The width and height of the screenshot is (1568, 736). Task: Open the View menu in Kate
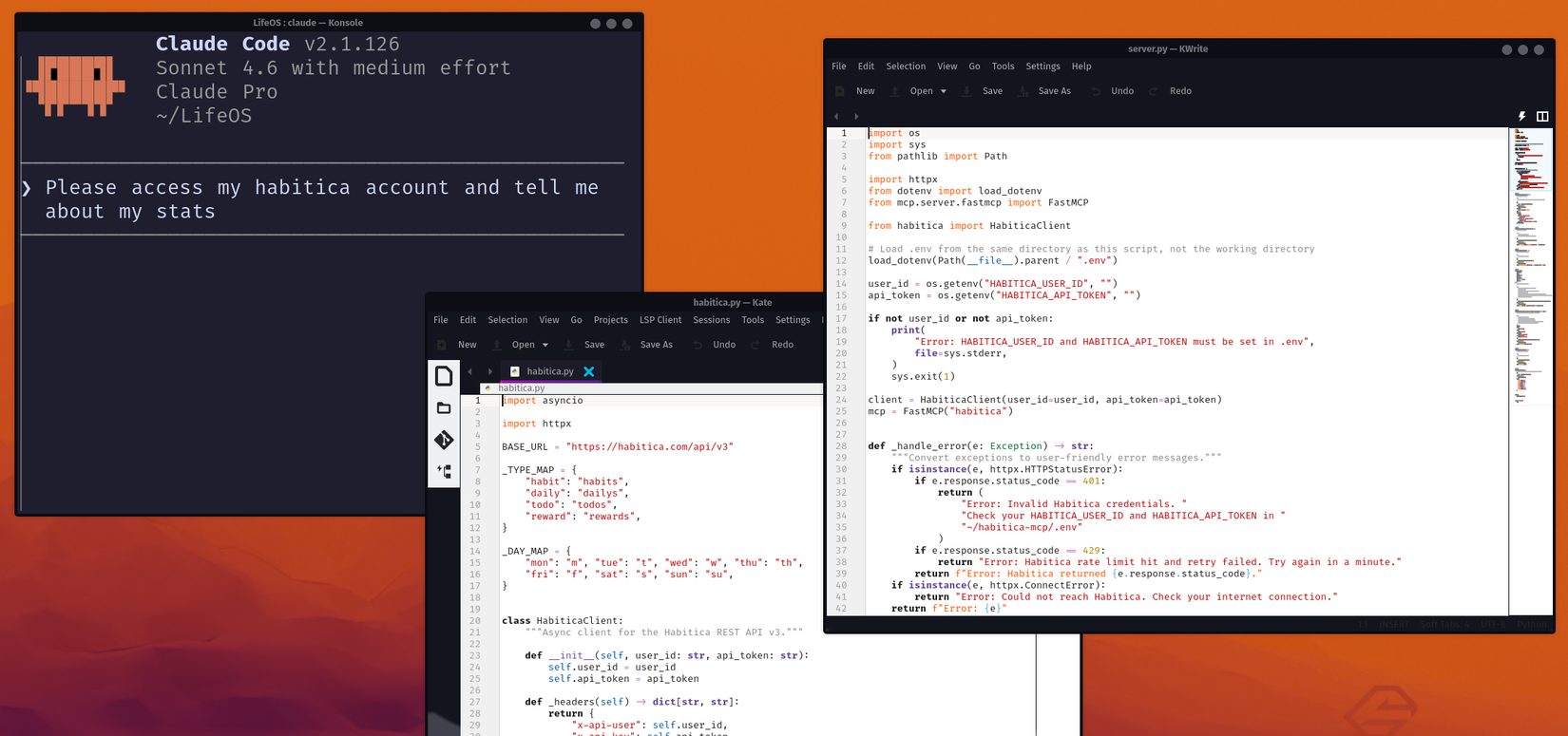tap(549, 320)
